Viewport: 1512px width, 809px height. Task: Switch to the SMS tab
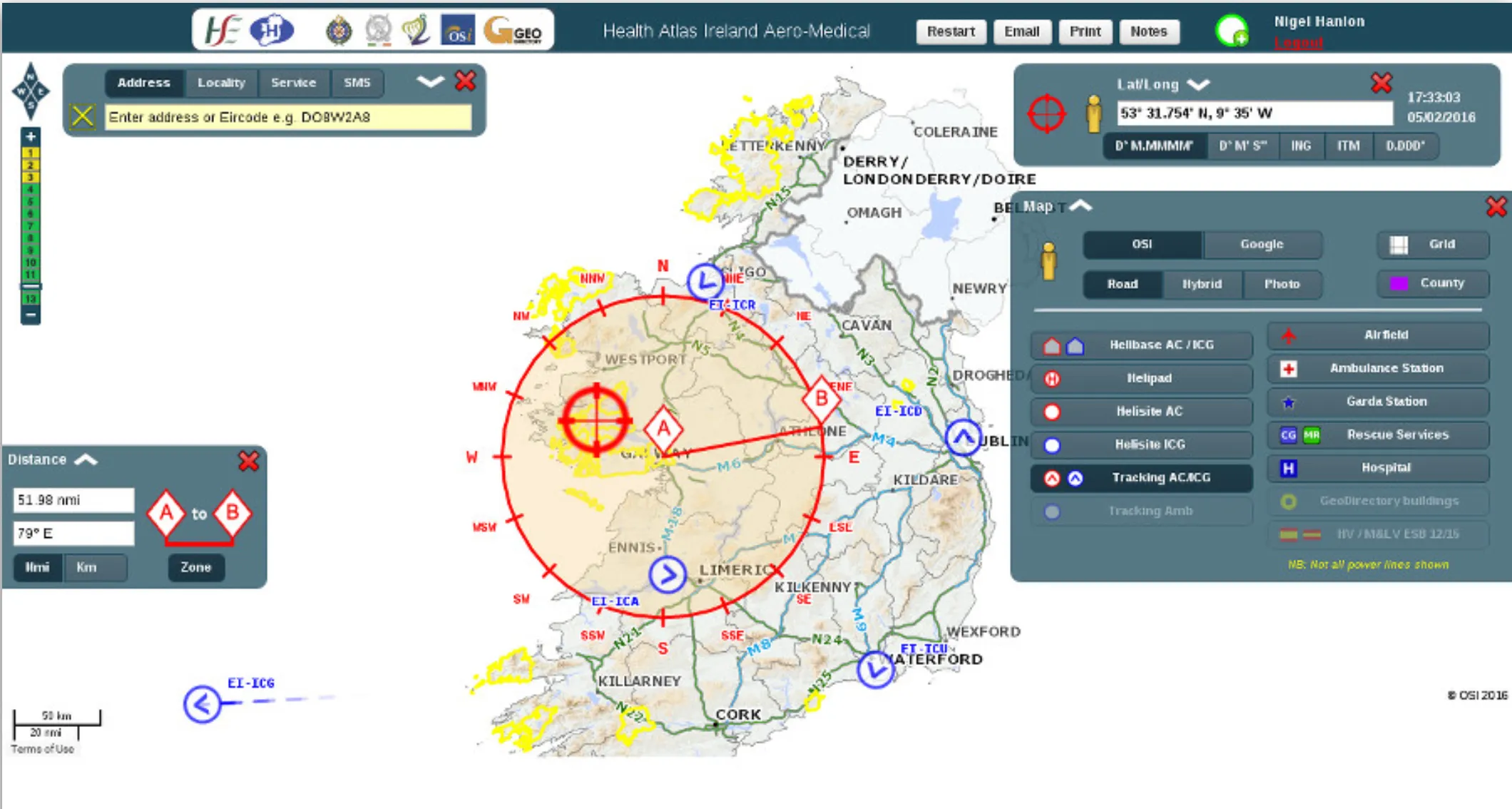(x=357, y=83)
